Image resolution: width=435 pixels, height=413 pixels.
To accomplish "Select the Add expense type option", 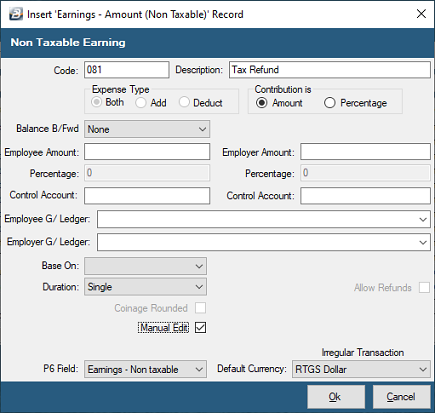I will 141,103.
